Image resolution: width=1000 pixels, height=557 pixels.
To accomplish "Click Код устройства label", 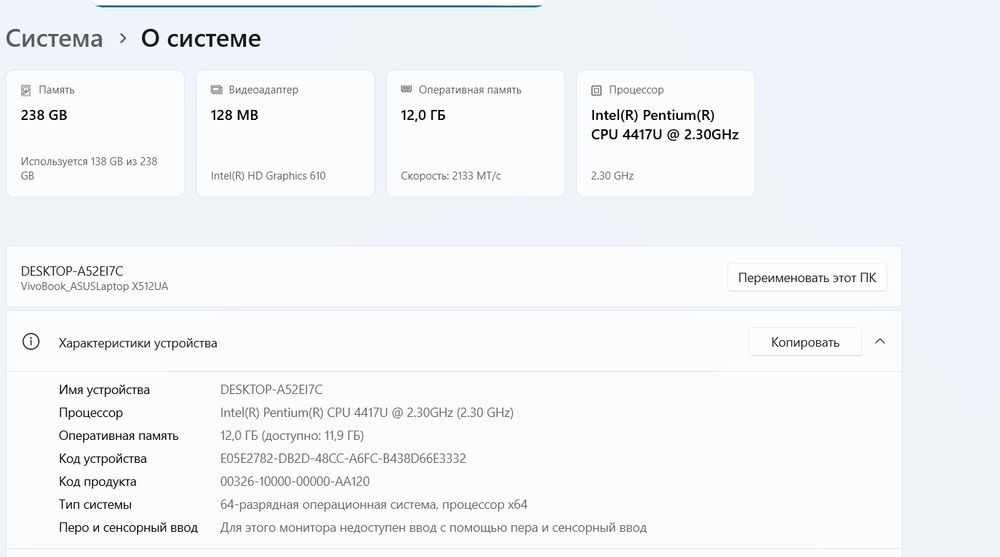I will click(103, 458).
